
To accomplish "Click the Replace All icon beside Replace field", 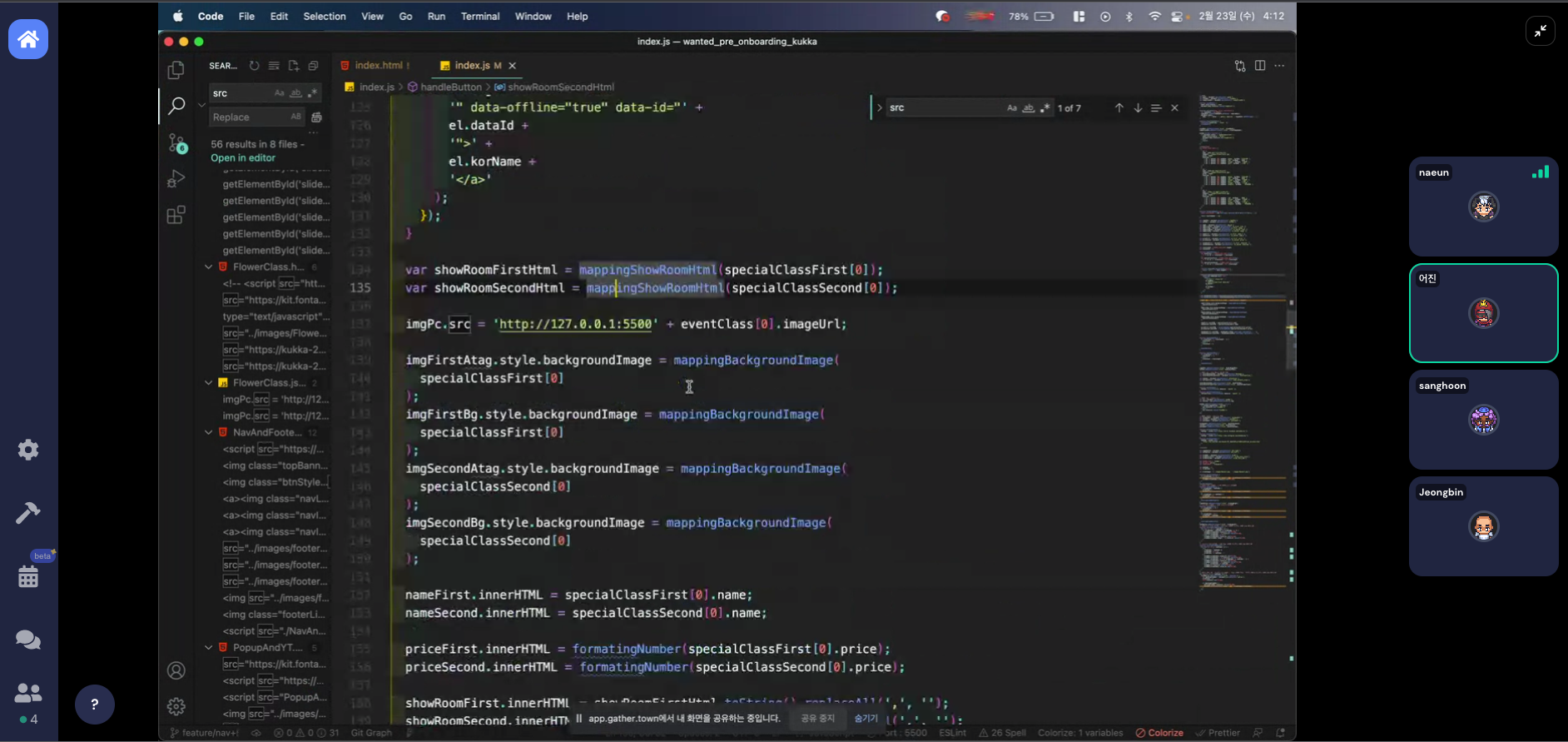I will point(316,117).
